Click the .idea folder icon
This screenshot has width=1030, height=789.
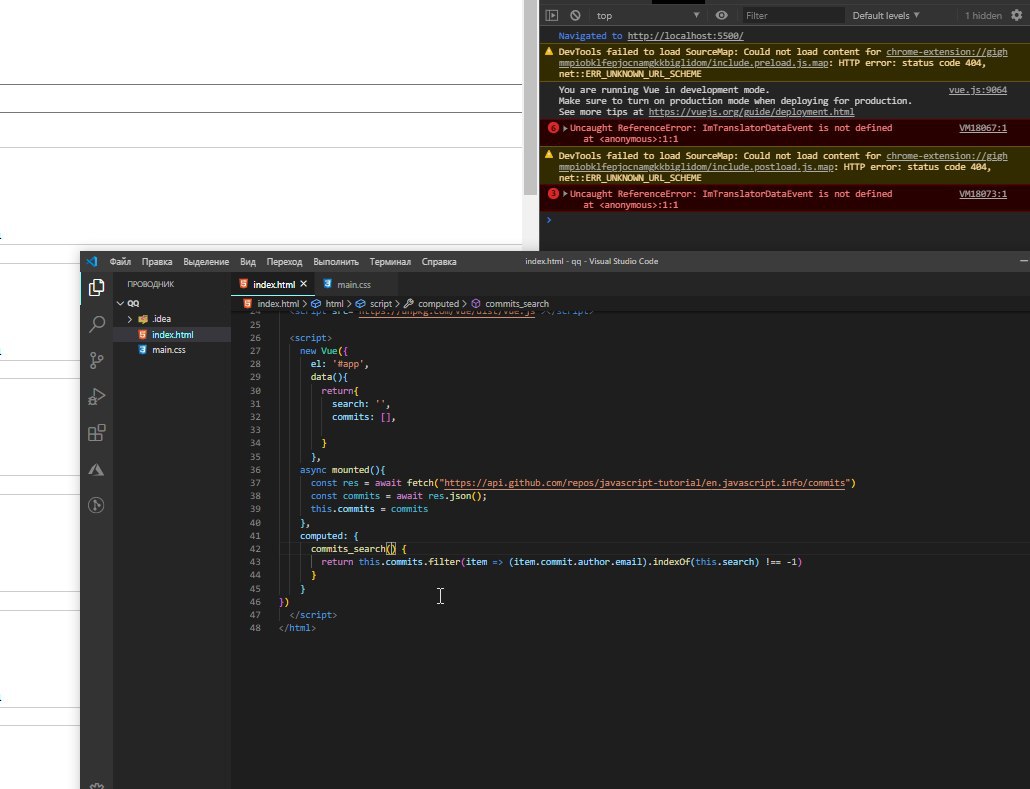click(x=143, y=319)
